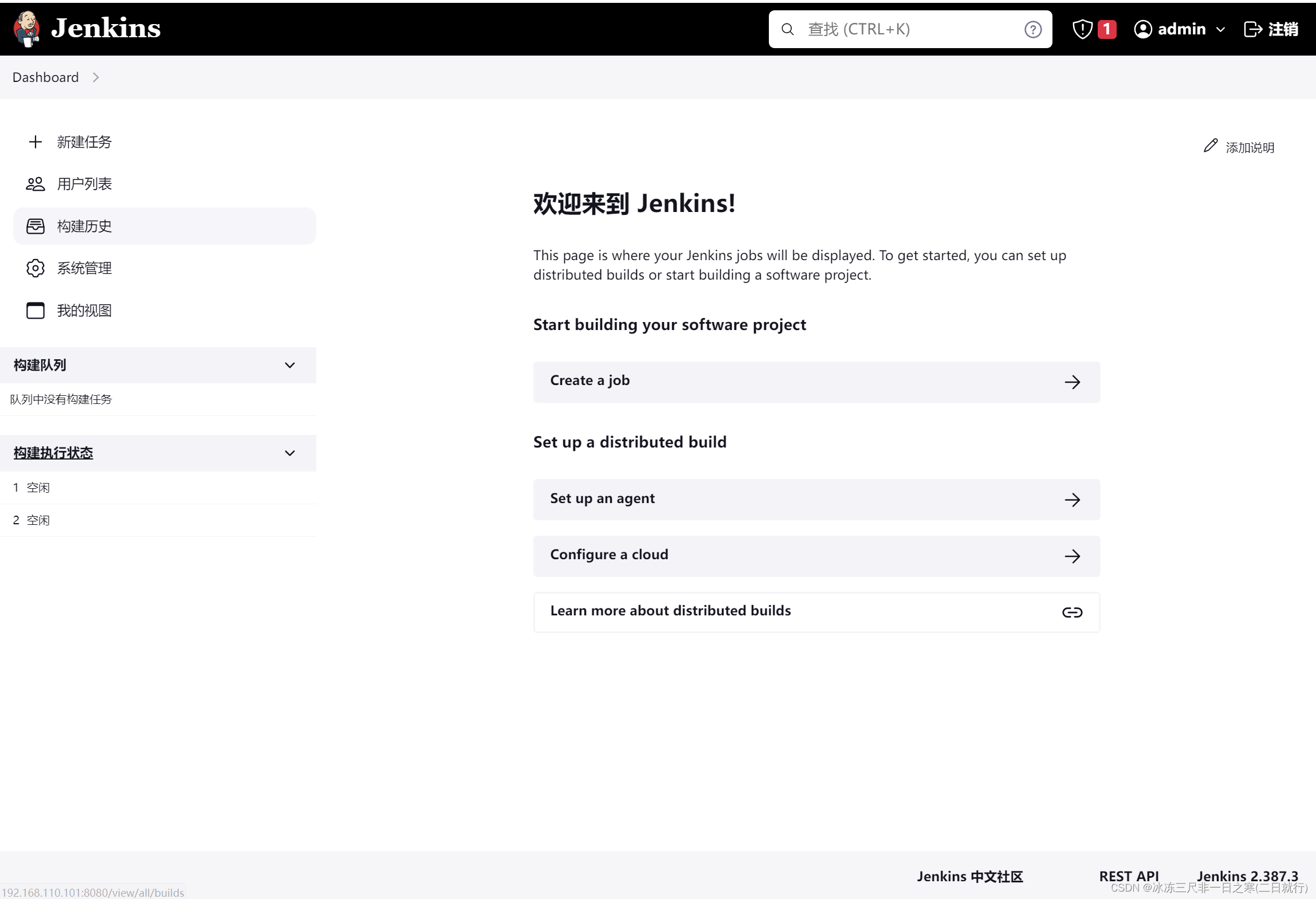This screenshot has height=899, width=1316.
Task: Click the Jenkins butler logo icon
Action: pyautogui.click(x=27, y=29)
